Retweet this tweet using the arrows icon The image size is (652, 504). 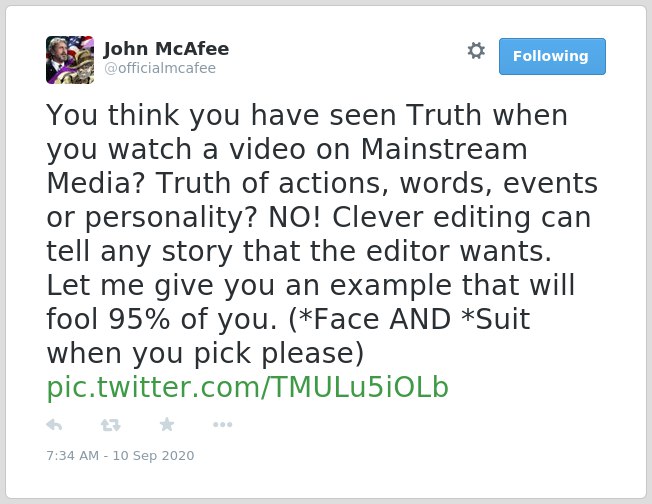(111, 425)
